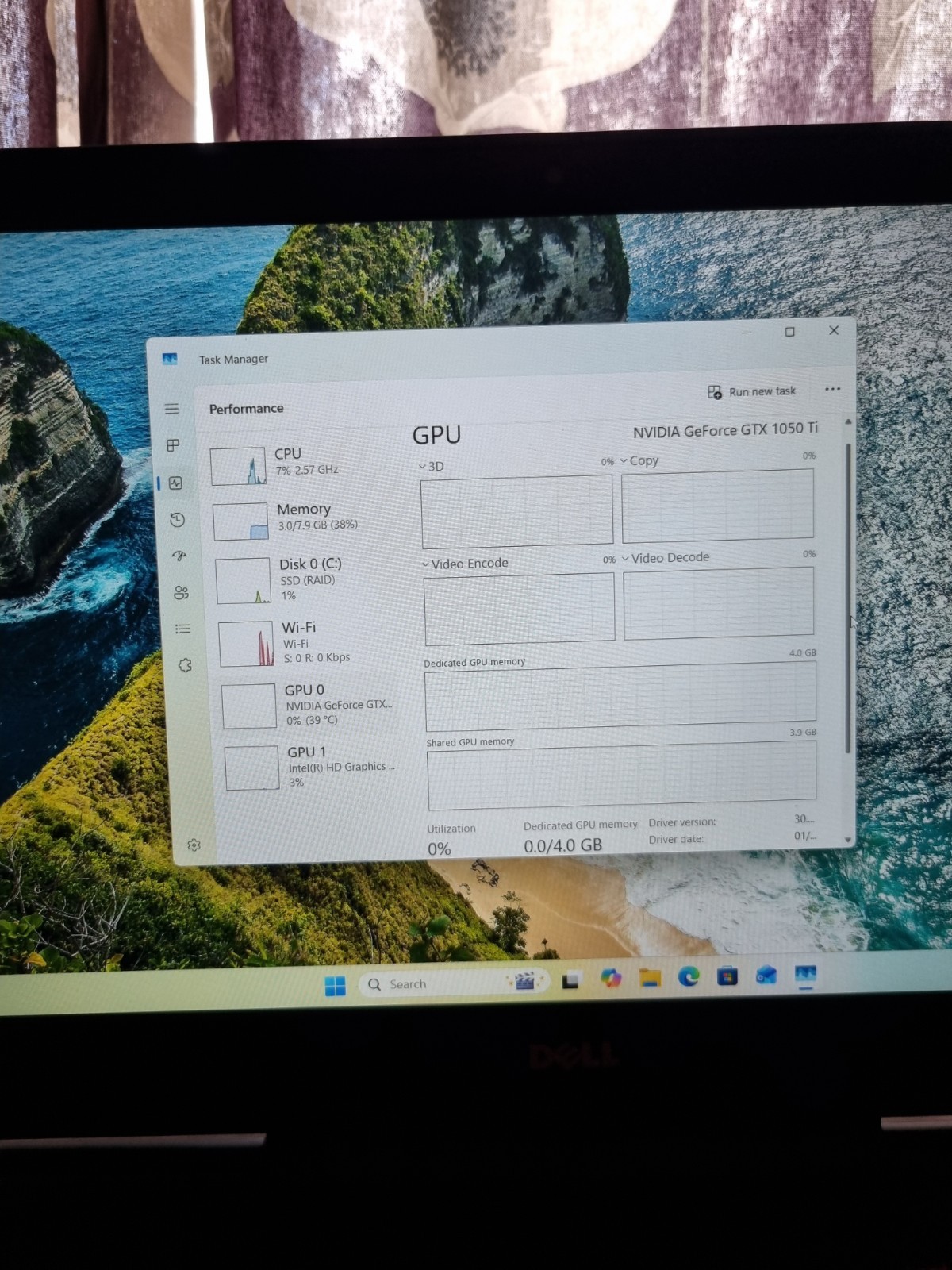This screenshot has height=1270, width=952.
Task: Open Outlook from the taskbar
Action: tap(766, 976)
